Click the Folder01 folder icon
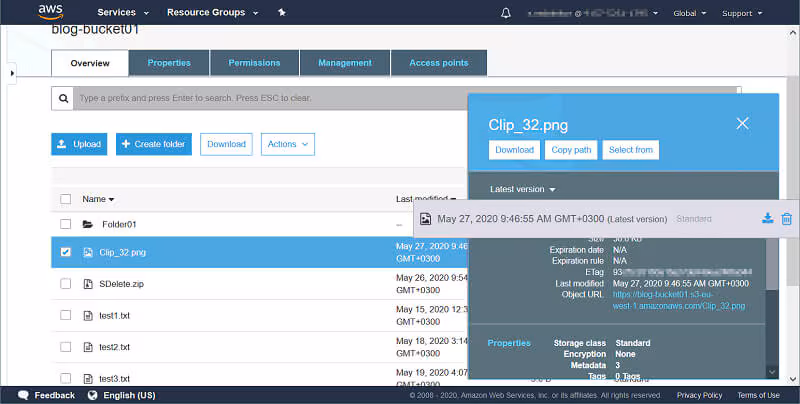Screen dimensions: 800x404 88,224
